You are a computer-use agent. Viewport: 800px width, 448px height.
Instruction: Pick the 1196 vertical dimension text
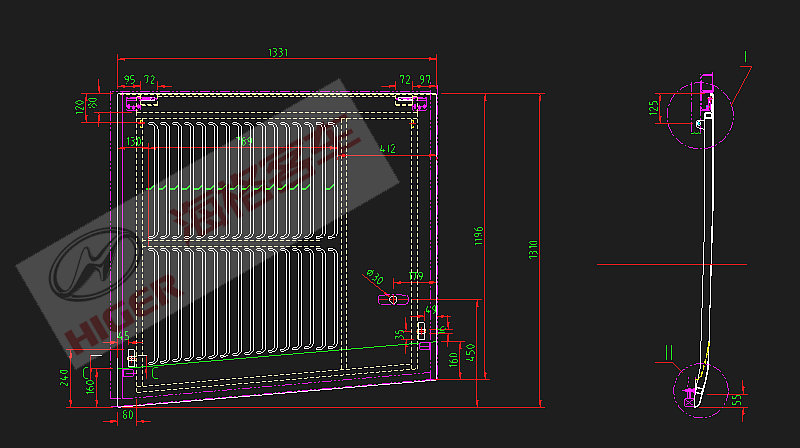pos(479,234)
